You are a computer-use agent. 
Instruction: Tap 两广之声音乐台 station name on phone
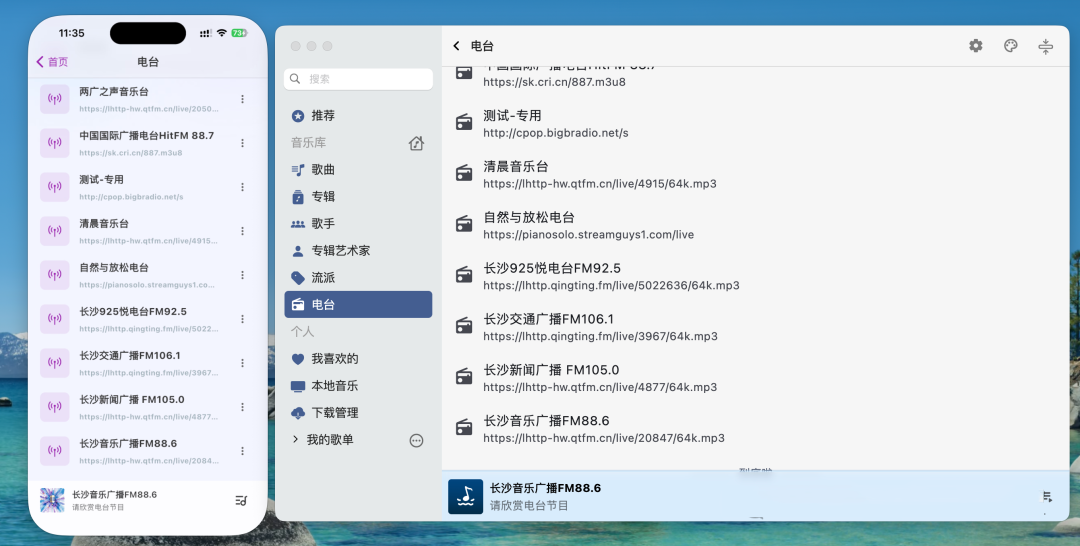(x=114, y=92)
